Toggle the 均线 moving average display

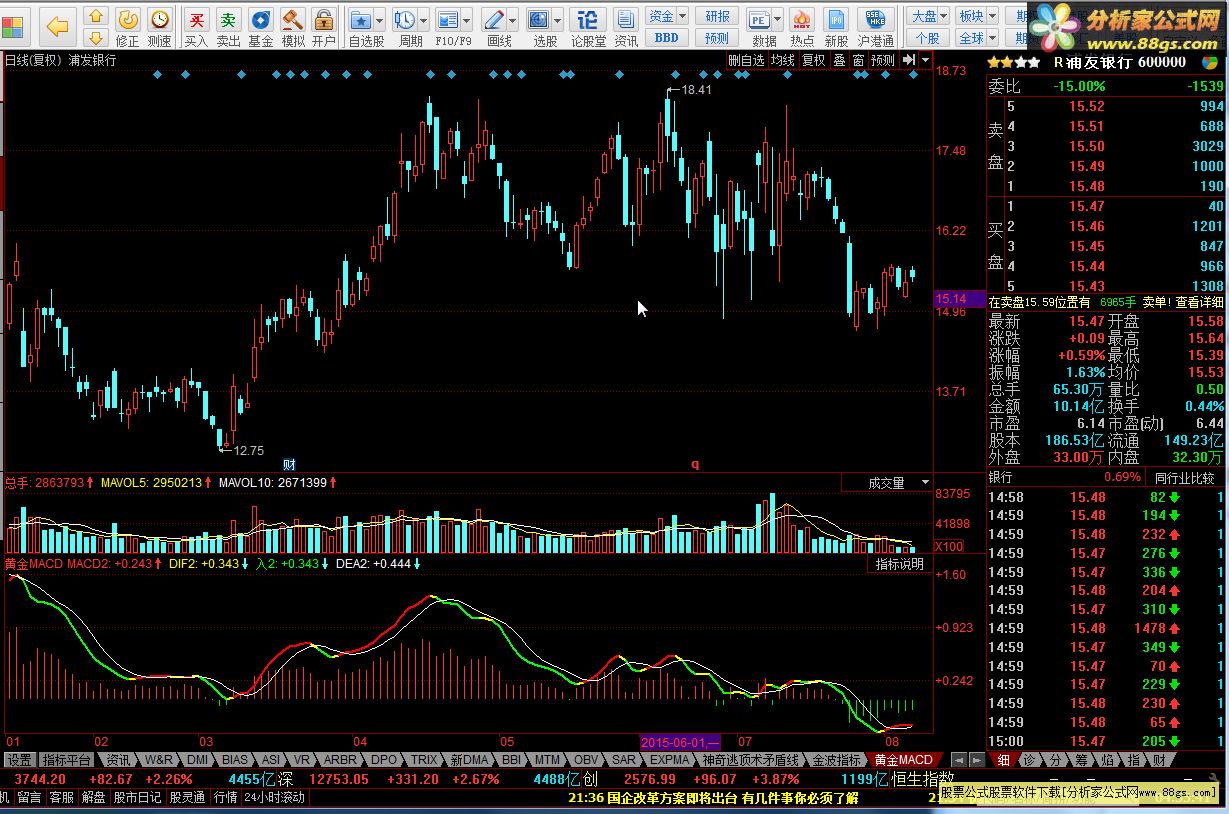coord(782,60)
